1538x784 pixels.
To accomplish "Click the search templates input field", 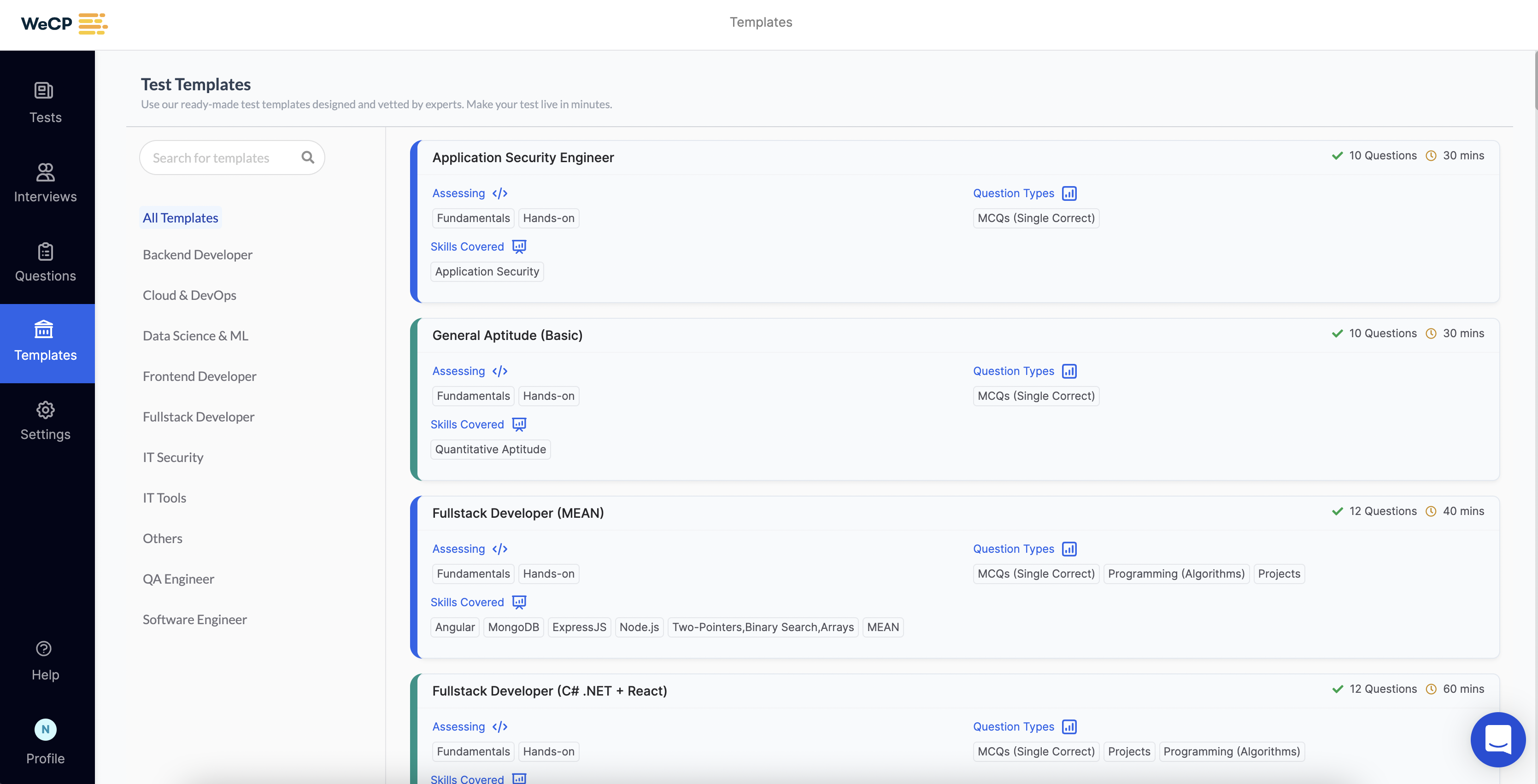I will click(x=221, y=157).
